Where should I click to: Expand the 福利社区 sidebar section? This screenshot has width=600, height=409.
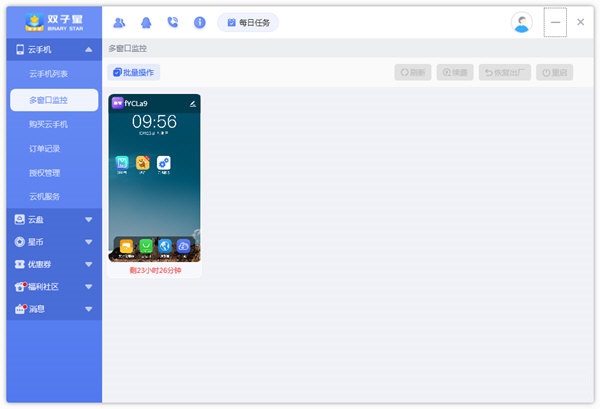pos(88,287)
